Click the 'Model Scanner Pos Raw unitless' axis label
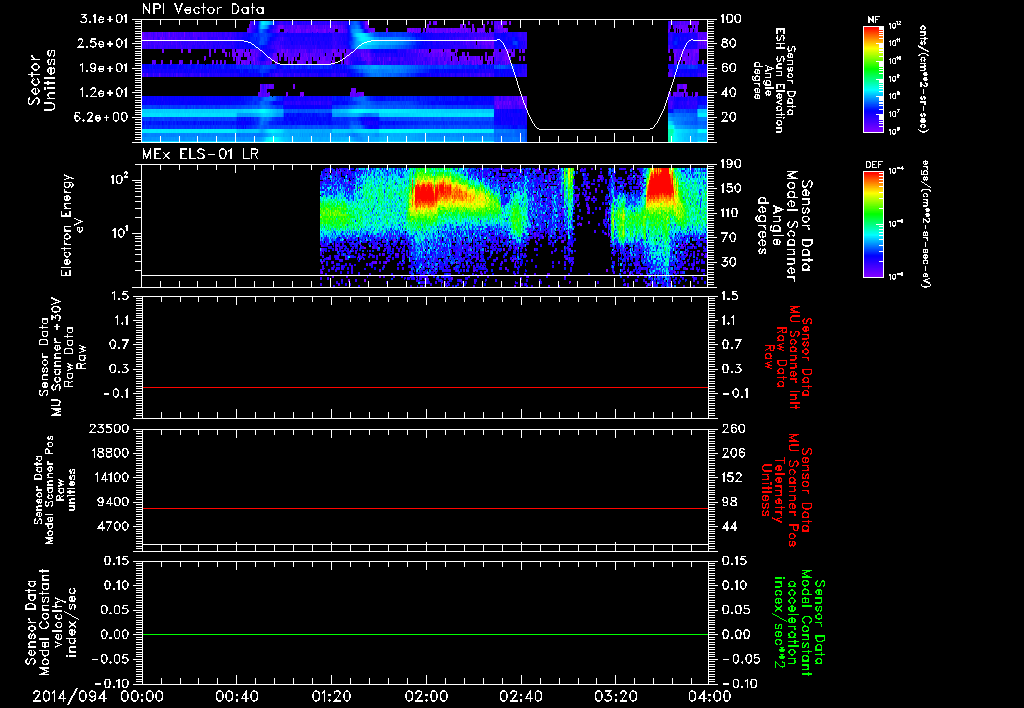Image resolution: width=1024 pixels, height=708 pixels. click(x=55, y=490)
